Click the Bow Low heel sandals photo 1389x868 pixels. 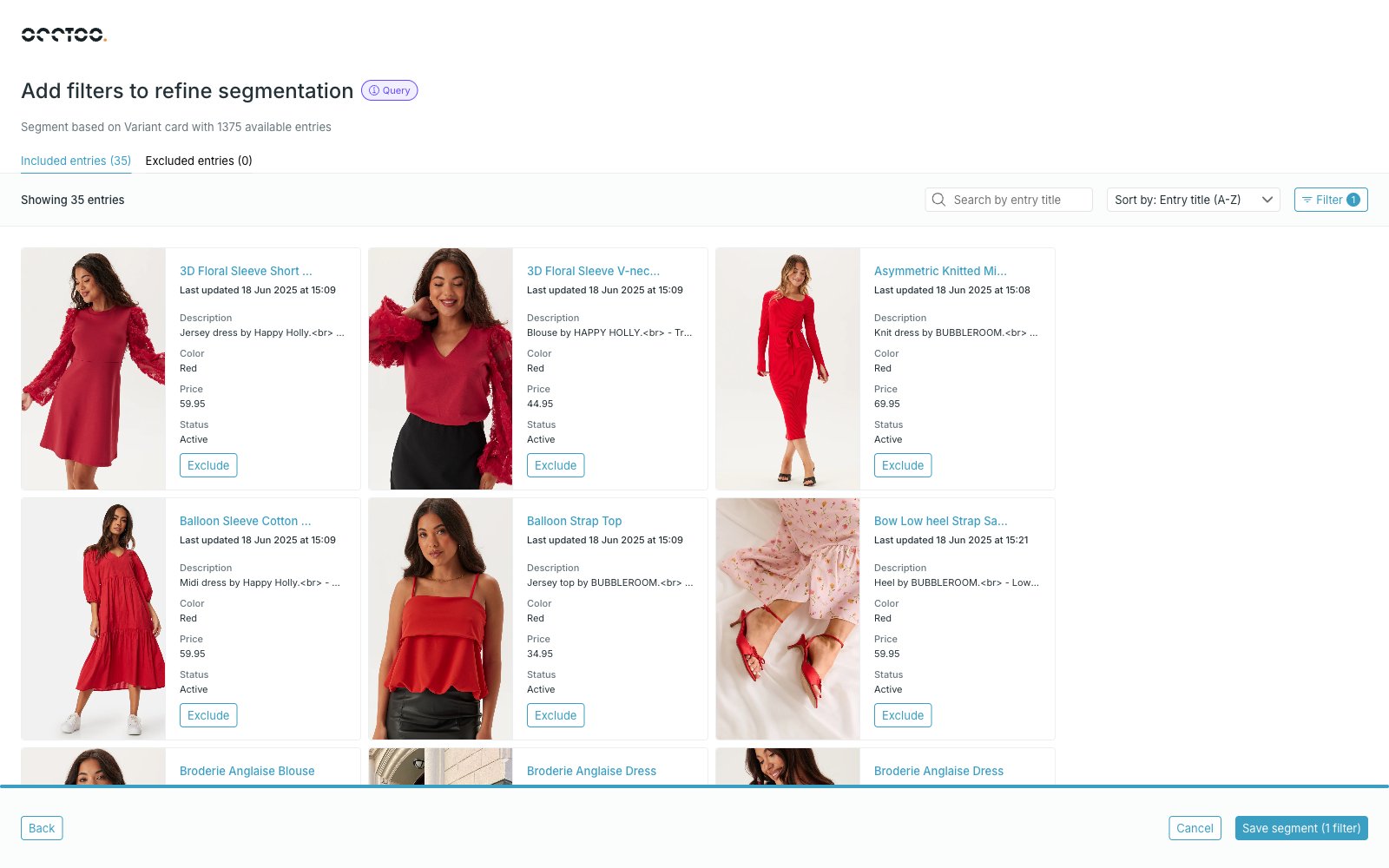pos(788,619)
